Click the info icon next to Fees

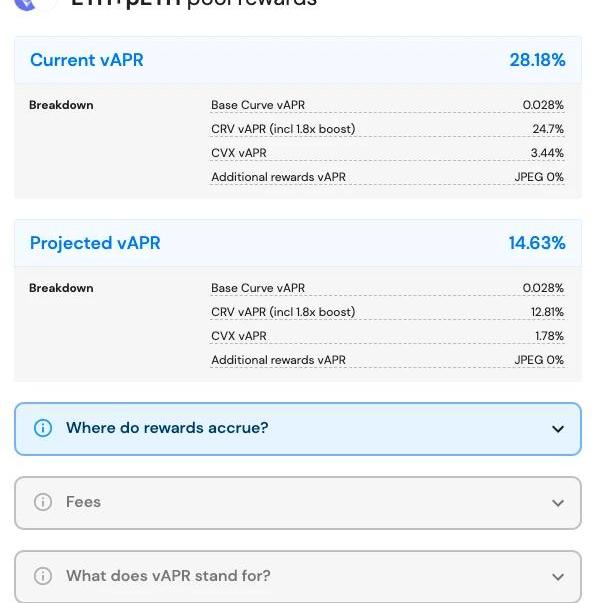(43, 502)
